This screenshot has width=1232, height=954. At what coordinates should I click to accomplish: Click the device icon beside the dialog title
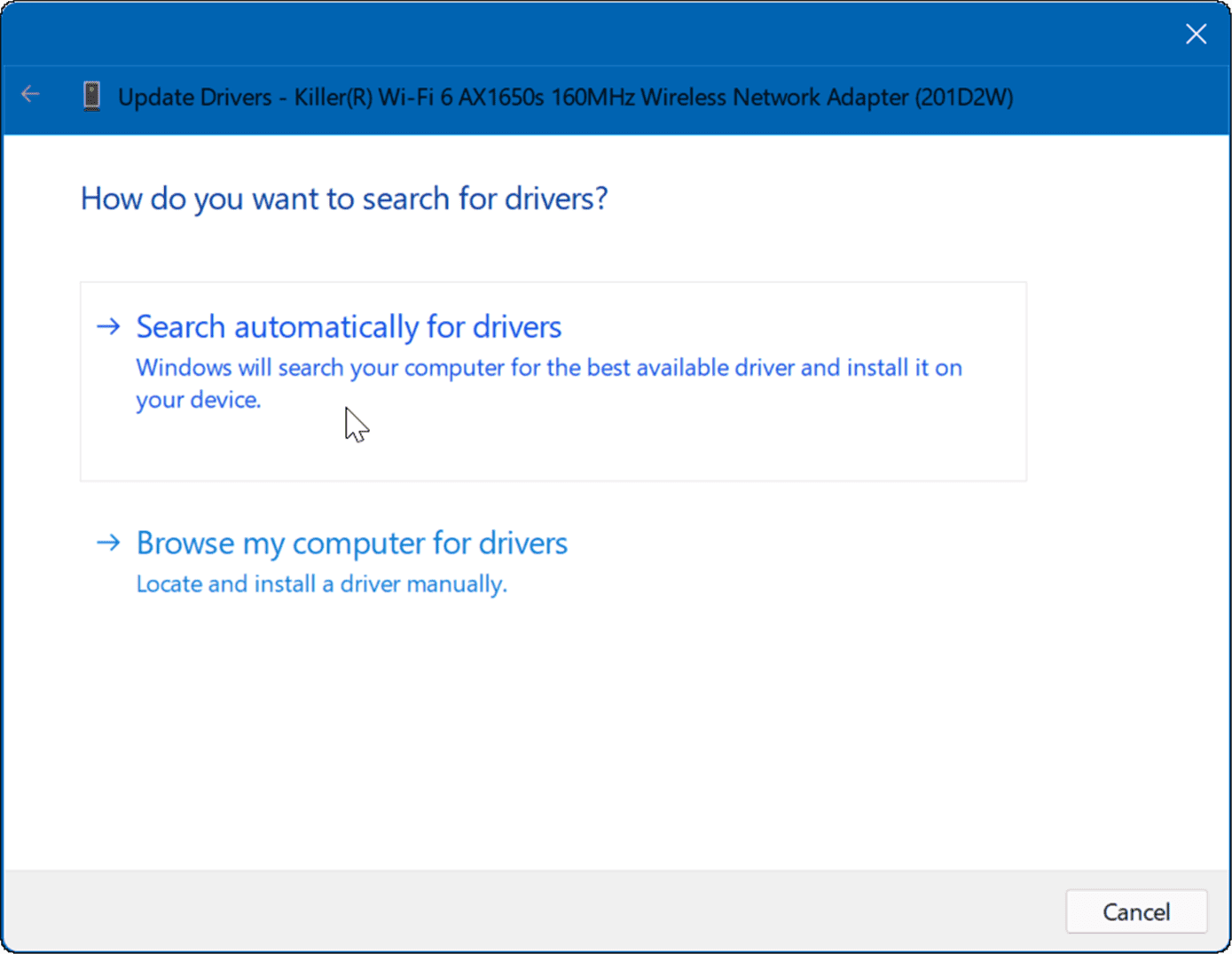tap(90, 97)
